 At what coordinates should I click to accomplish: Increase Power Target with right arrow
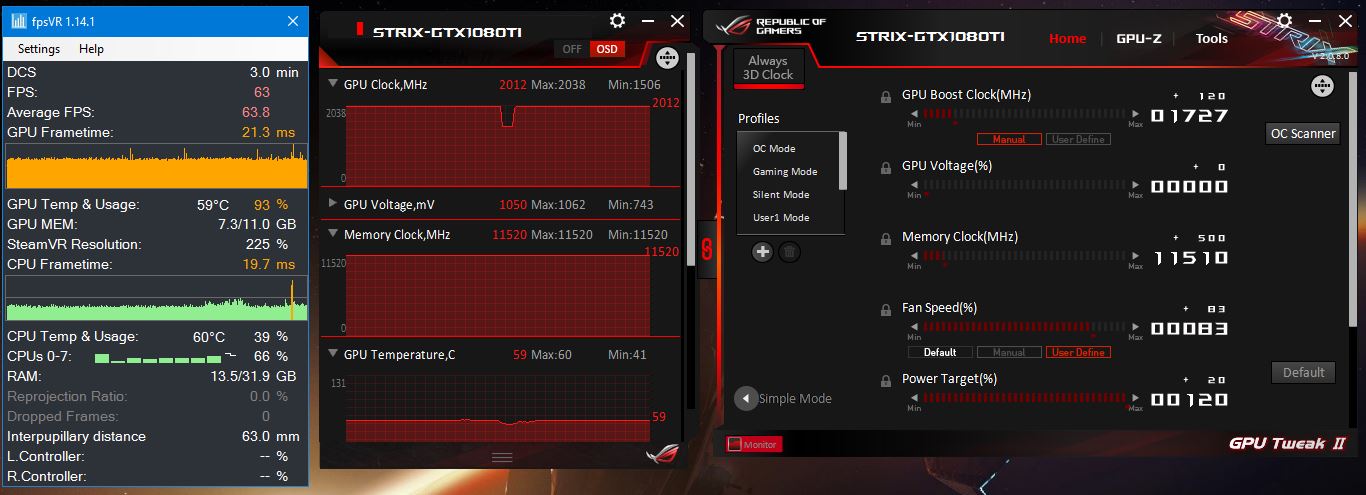1135,398
